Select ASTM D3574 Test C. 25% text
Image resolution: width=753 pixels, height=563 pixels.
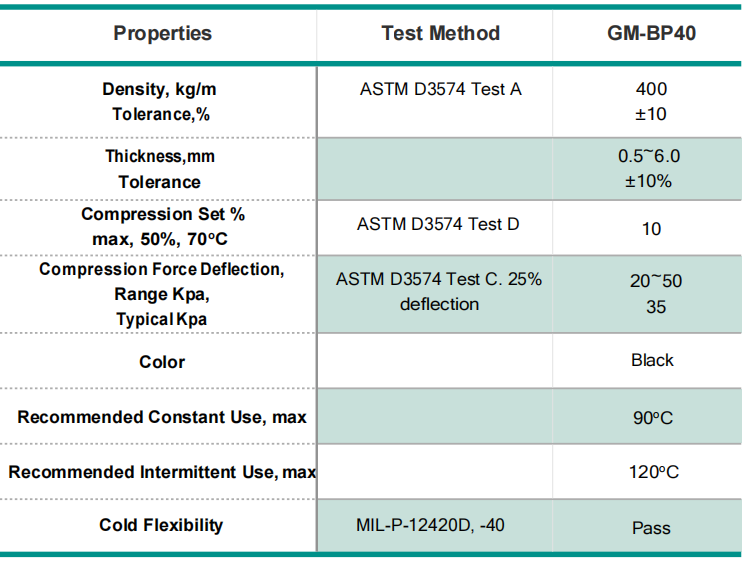click(439, 279)
